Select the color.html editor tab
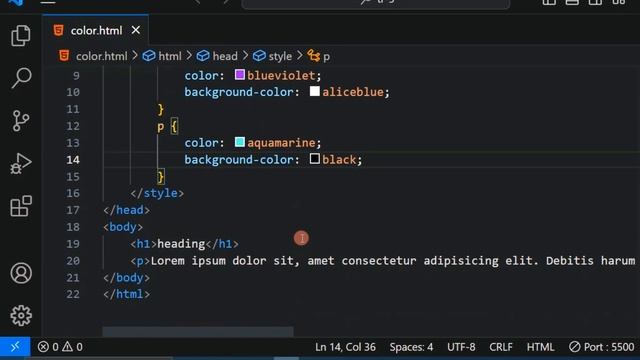 point(96,31)
